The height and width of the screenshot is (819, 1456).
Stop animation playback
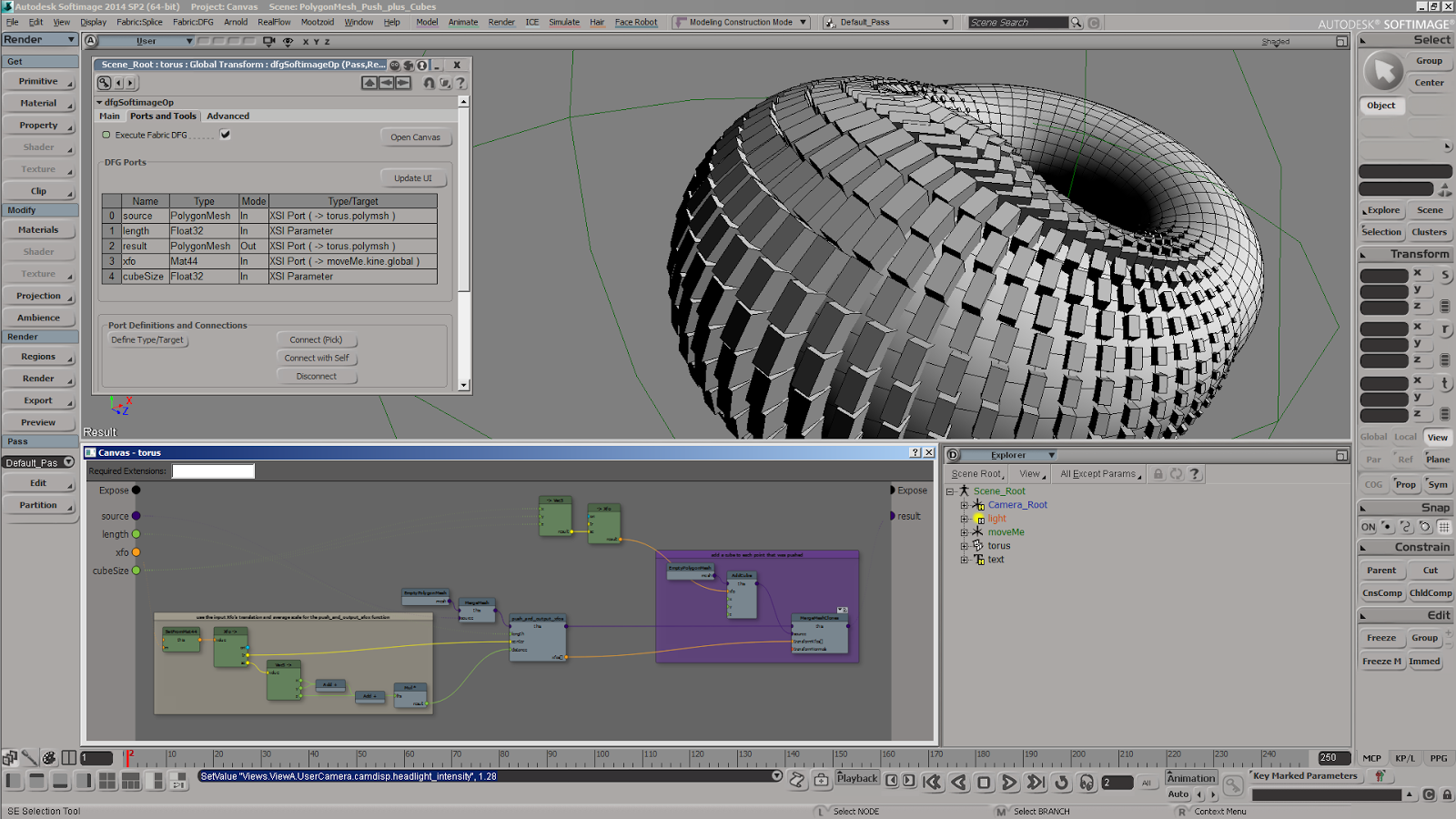tap(984, 783)
